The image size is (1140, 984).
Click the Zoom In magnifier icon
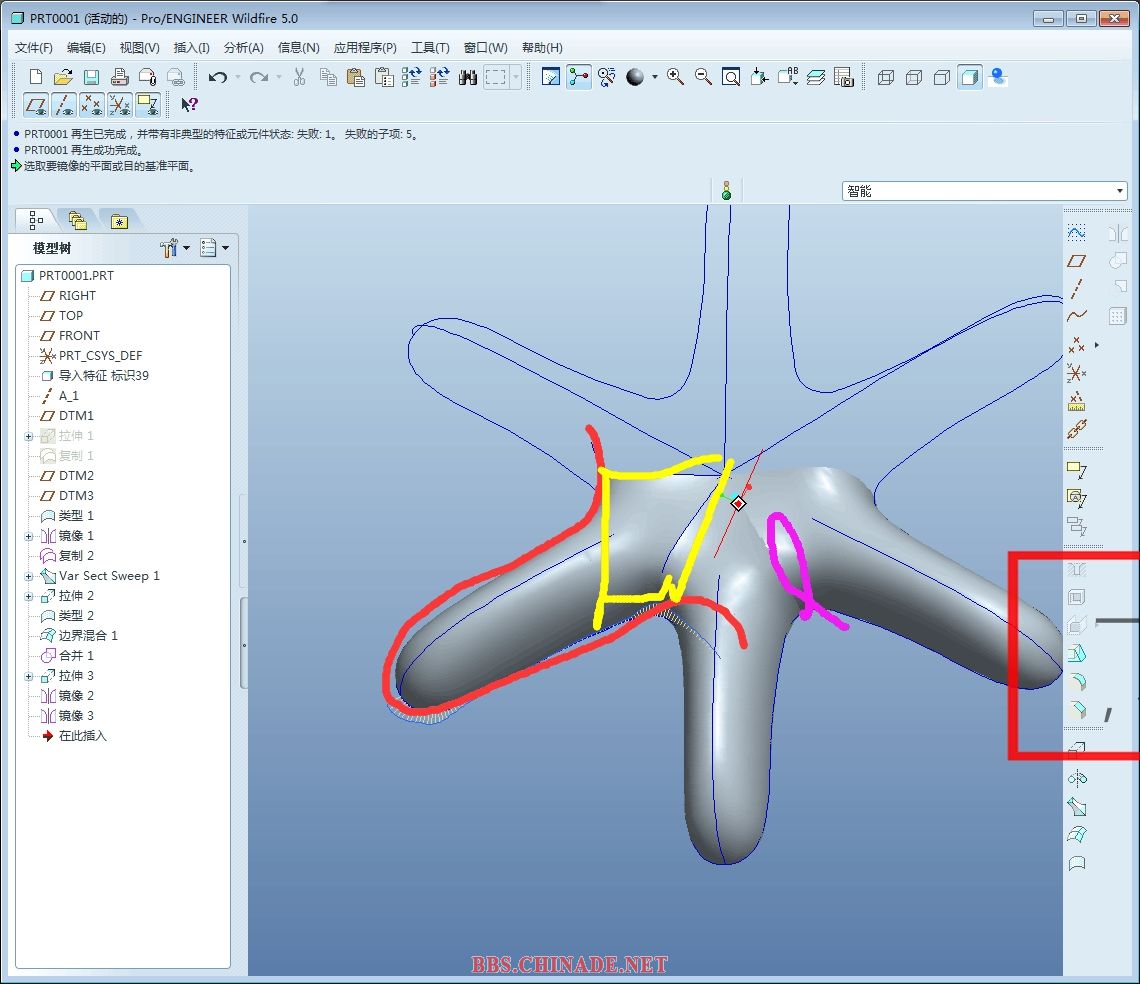[675, 77]
